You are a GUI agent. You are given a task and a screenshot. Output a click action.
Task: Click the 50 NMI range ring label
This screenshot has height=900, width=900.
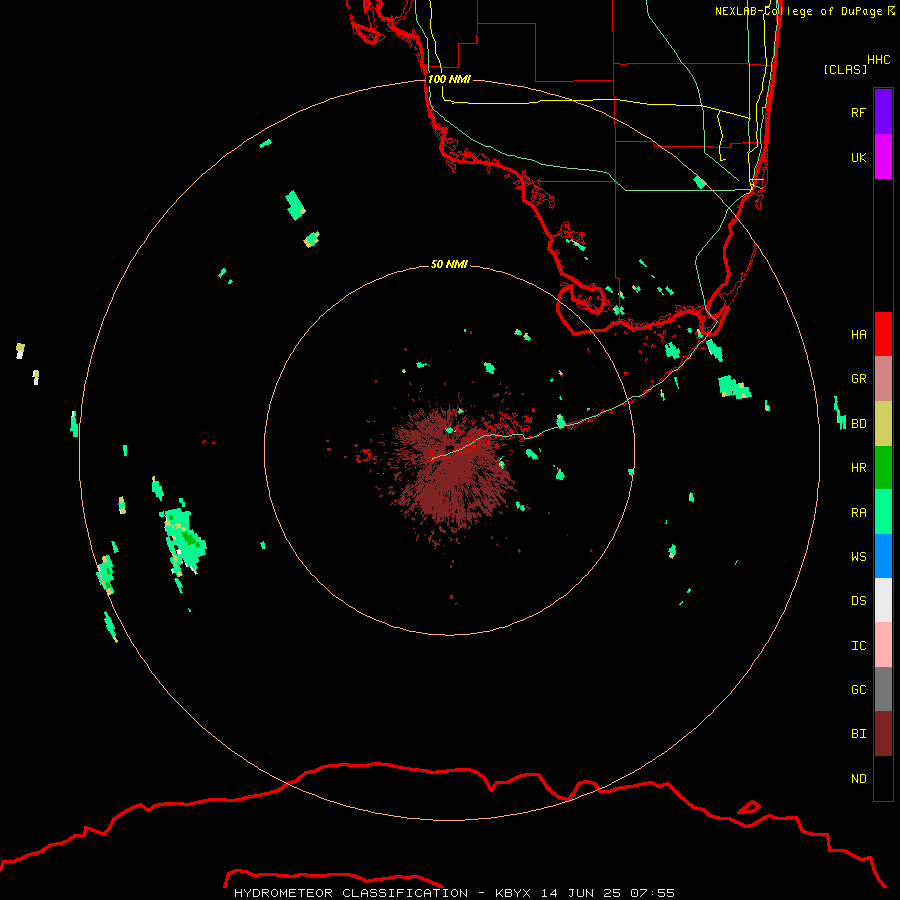pos(449,264)
